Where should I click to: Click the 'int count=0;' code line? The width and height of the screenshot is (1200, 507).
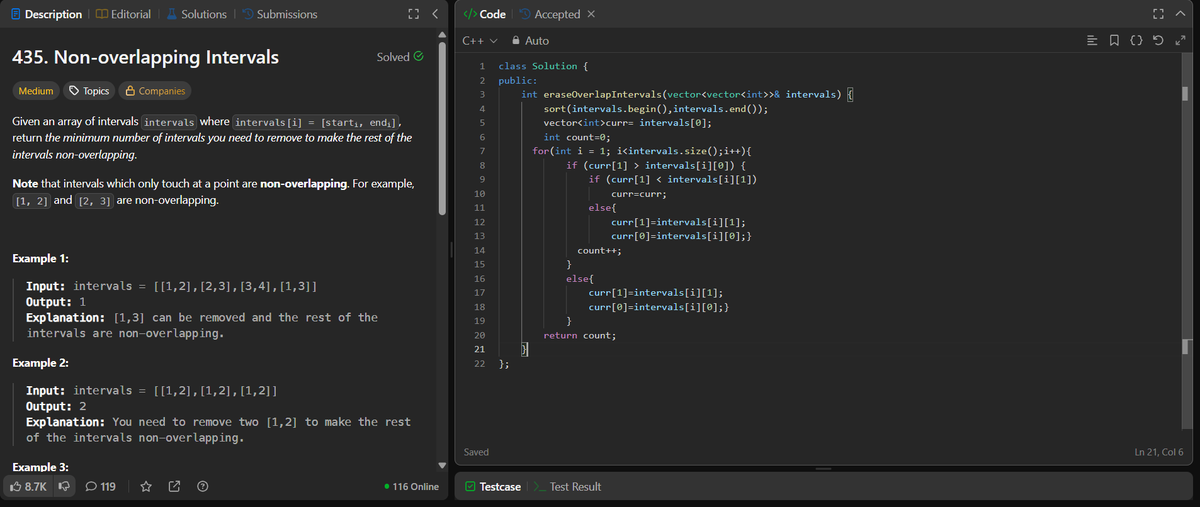[576, 136]
